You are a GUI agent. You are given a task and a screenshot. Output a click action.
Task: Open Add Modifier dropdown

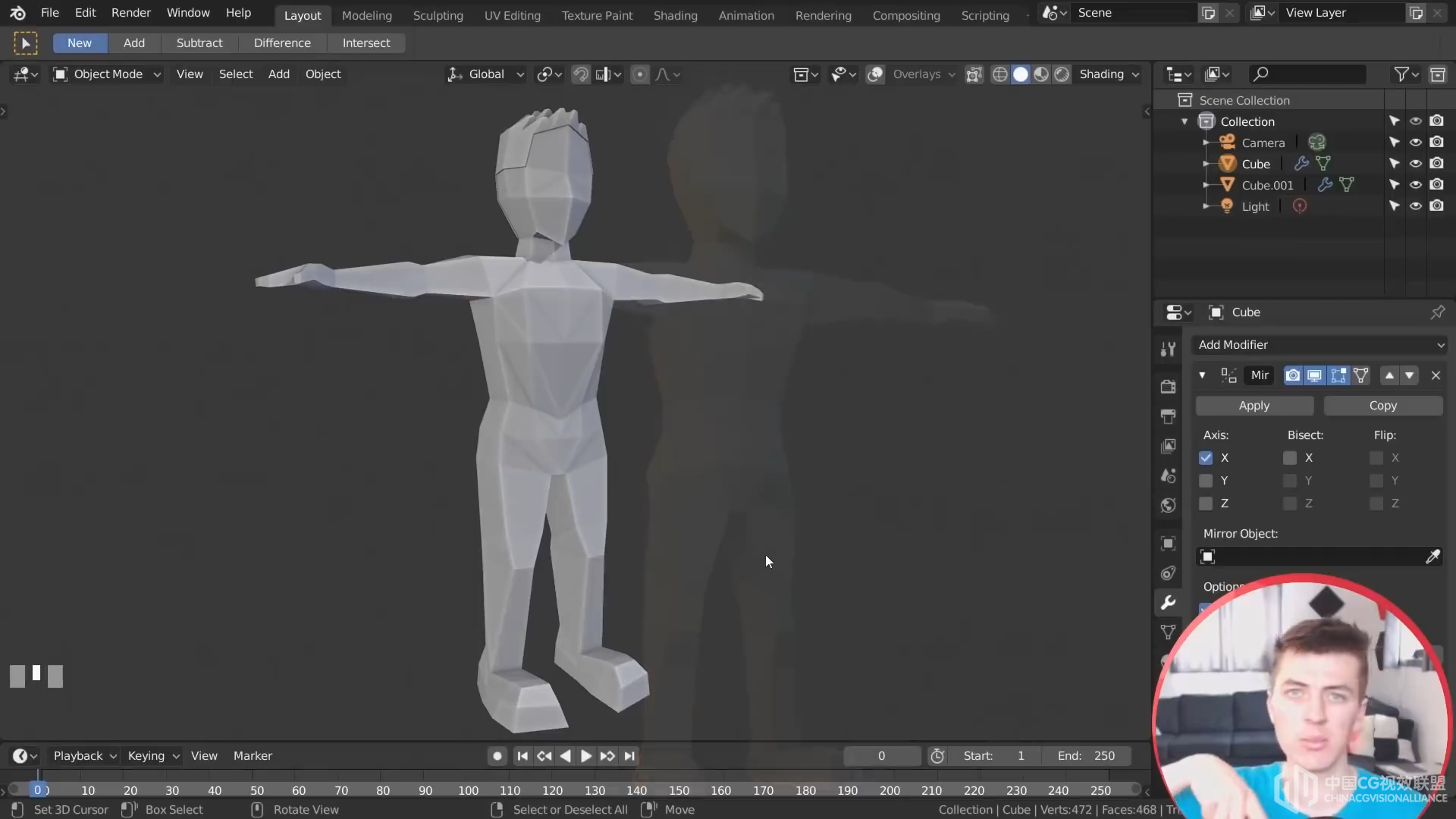click(1319, 345)
